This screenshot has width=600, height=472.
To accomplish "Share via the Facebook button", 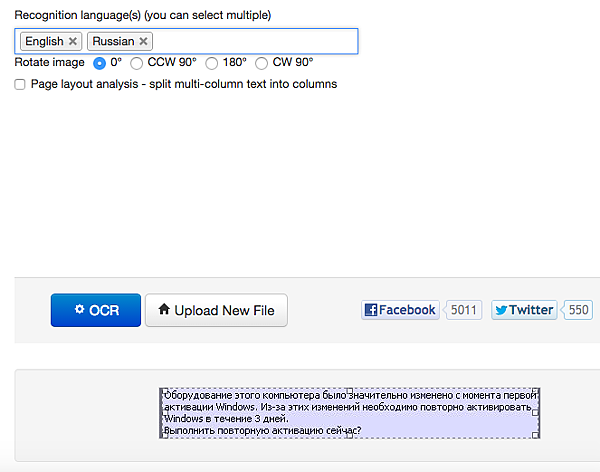I will (400, 310).
